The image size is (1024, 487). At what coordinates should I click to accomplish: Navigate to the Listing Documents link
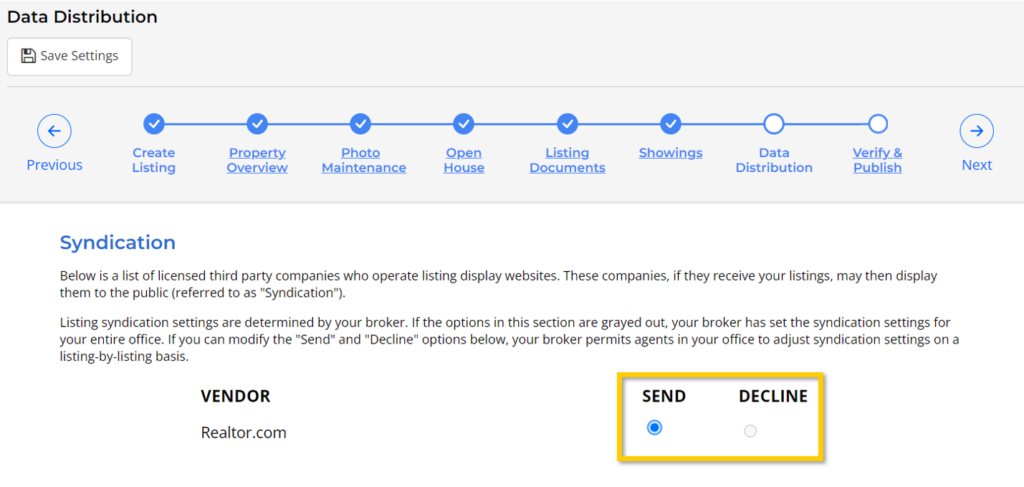coord(567,160)
